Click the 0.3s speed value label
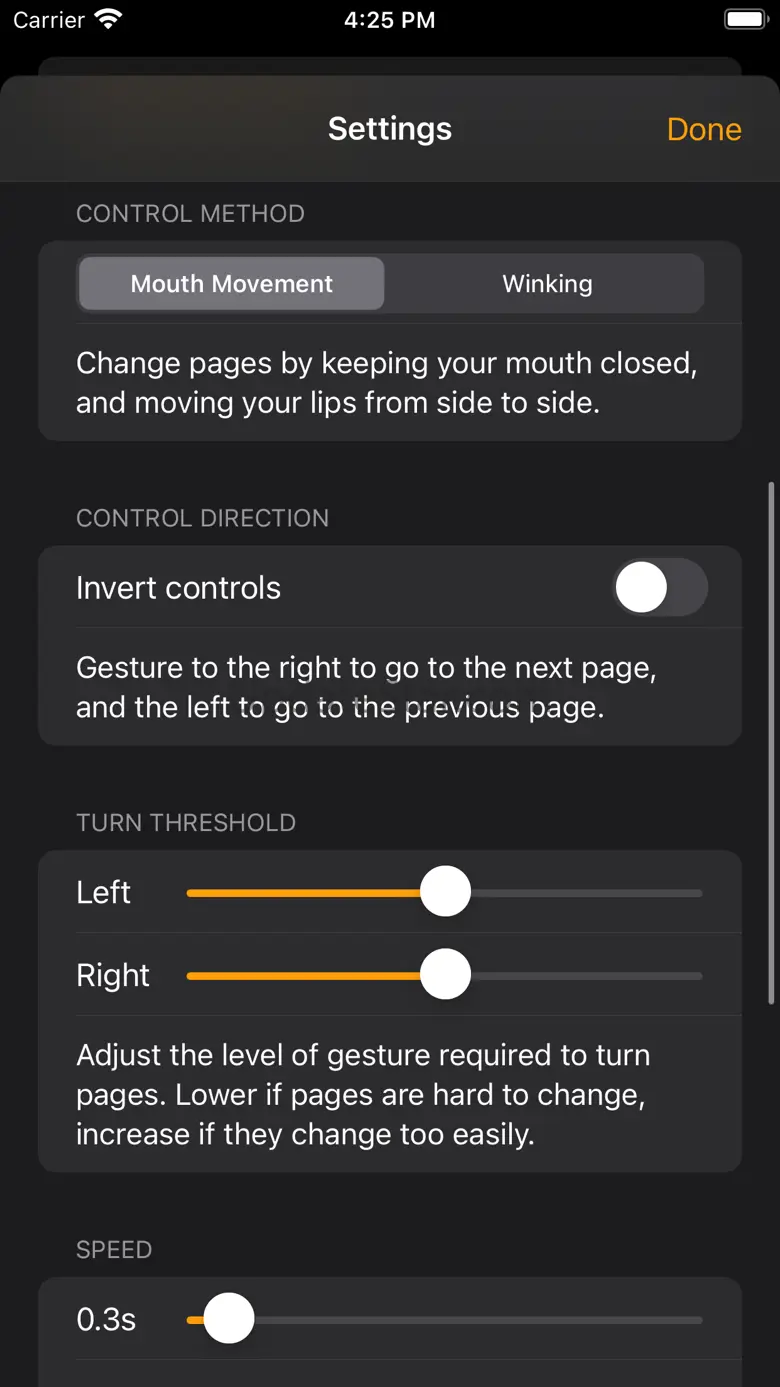 106,1319
